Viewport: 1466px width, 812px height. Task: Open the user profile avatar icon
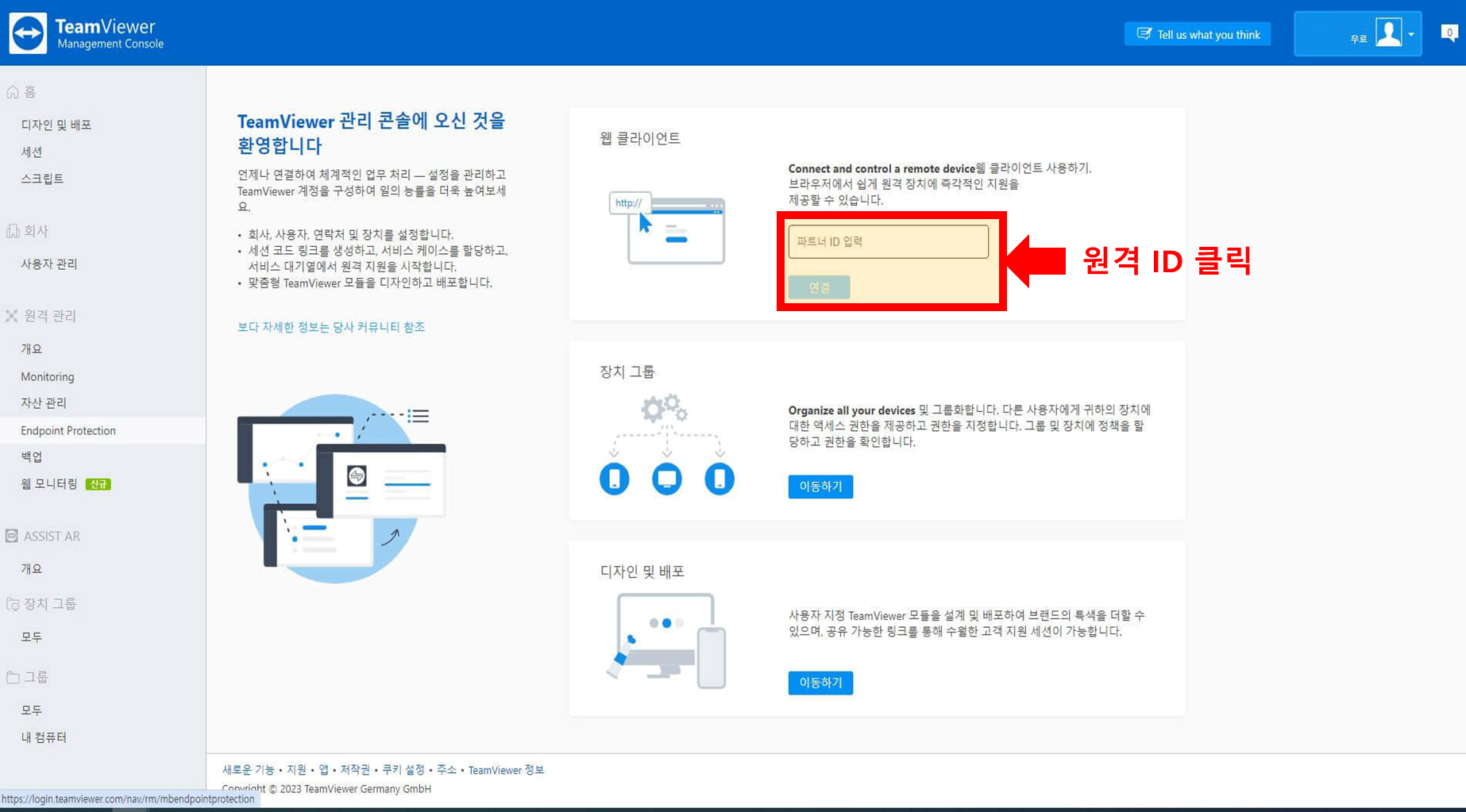click(x=1388, y=33)
